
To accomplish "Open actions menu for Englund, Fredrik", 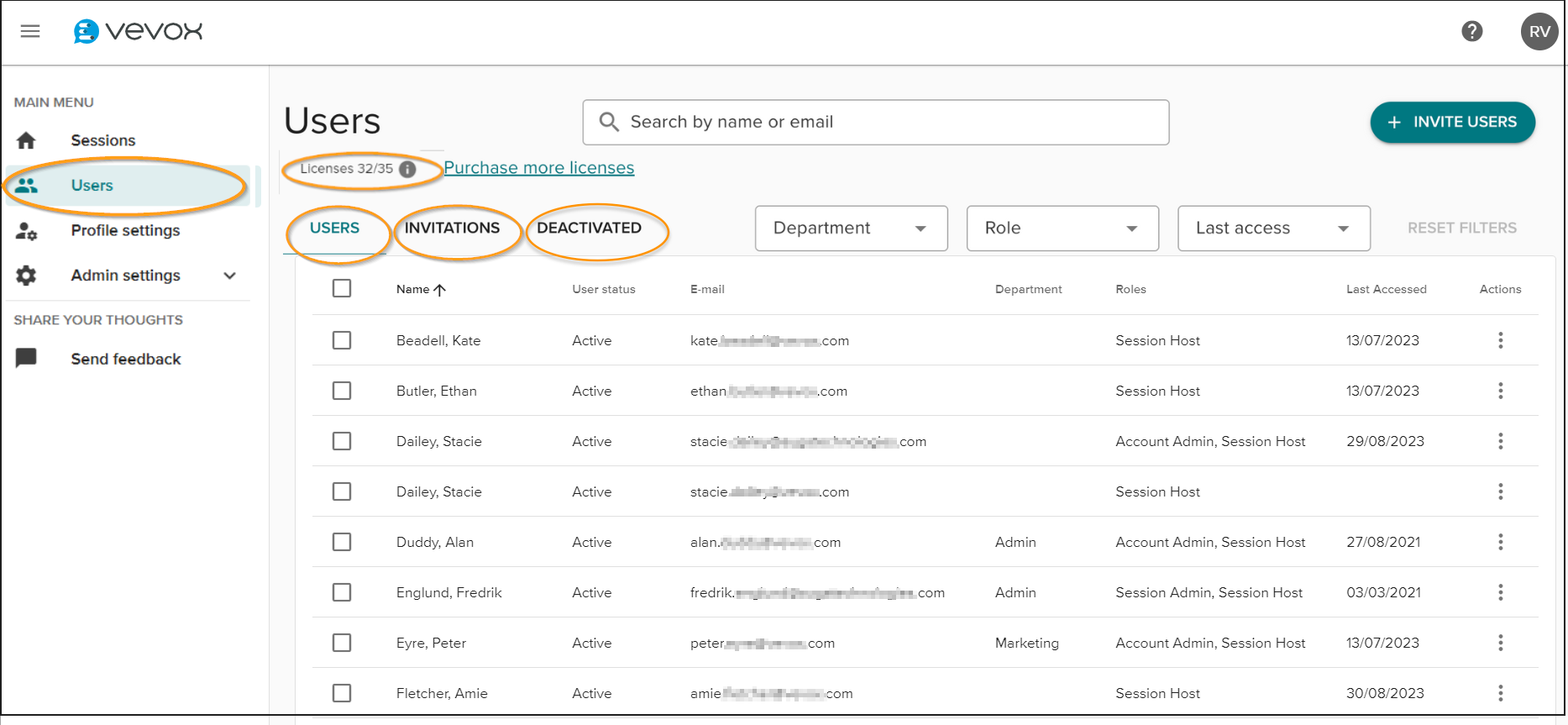I will (x=1500, y=592).
